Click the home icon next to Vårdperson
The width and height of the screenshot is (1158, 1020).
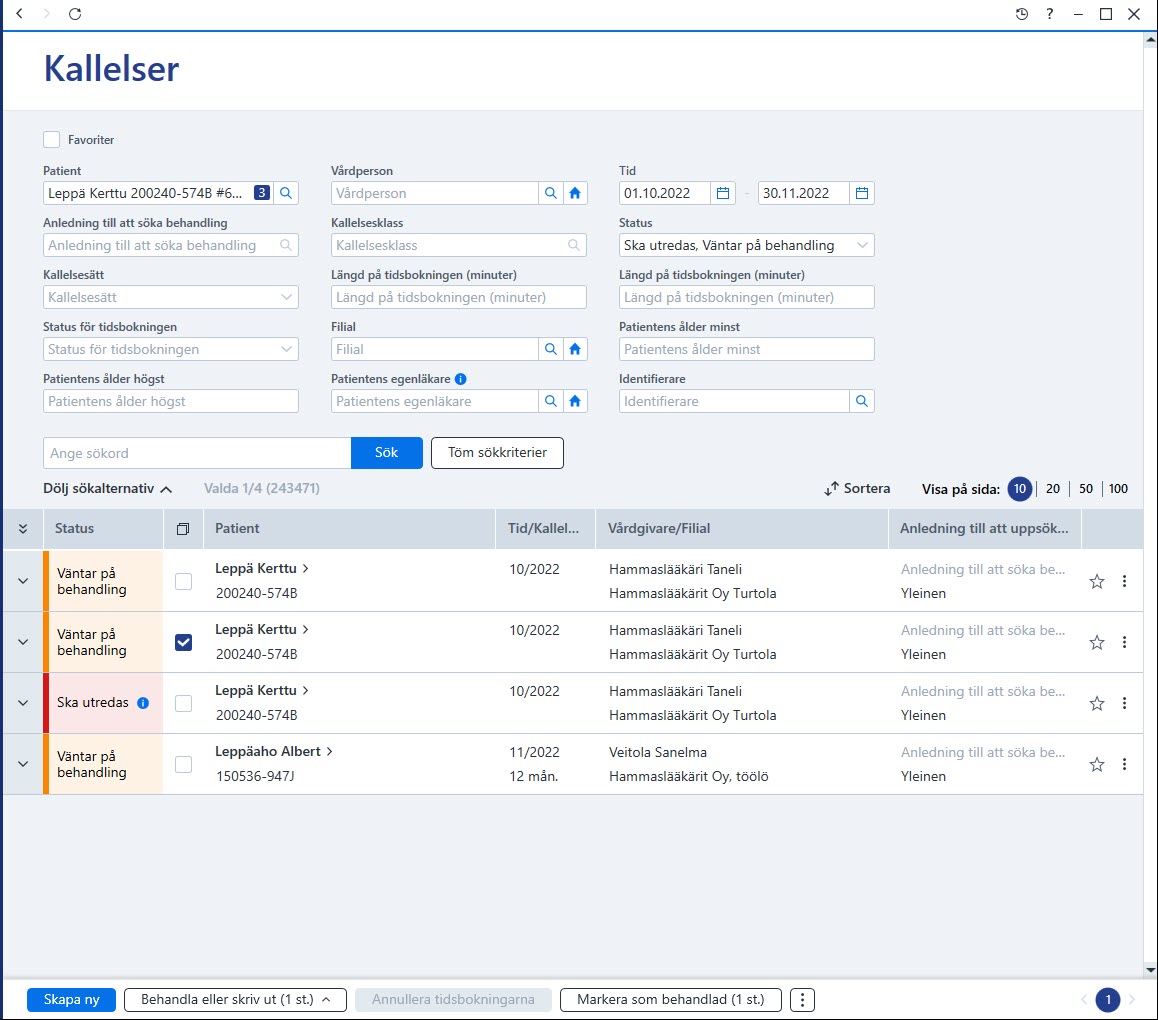pyautogui.click(x=575, y=193)
